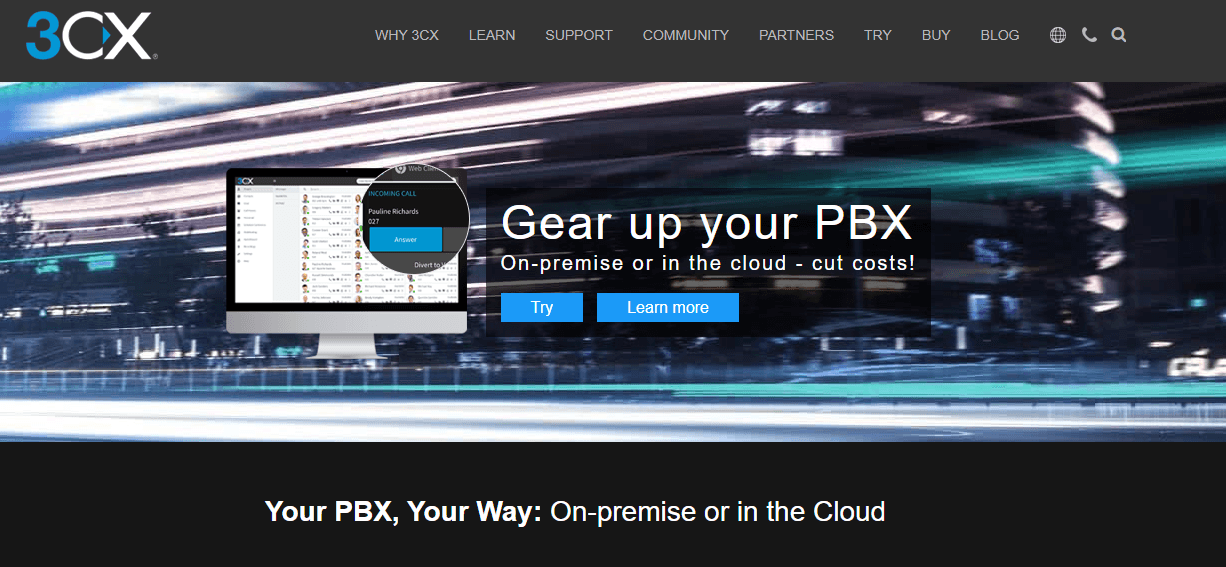
Task: Open the language selector globe icon
Action: pos(1058,35)
